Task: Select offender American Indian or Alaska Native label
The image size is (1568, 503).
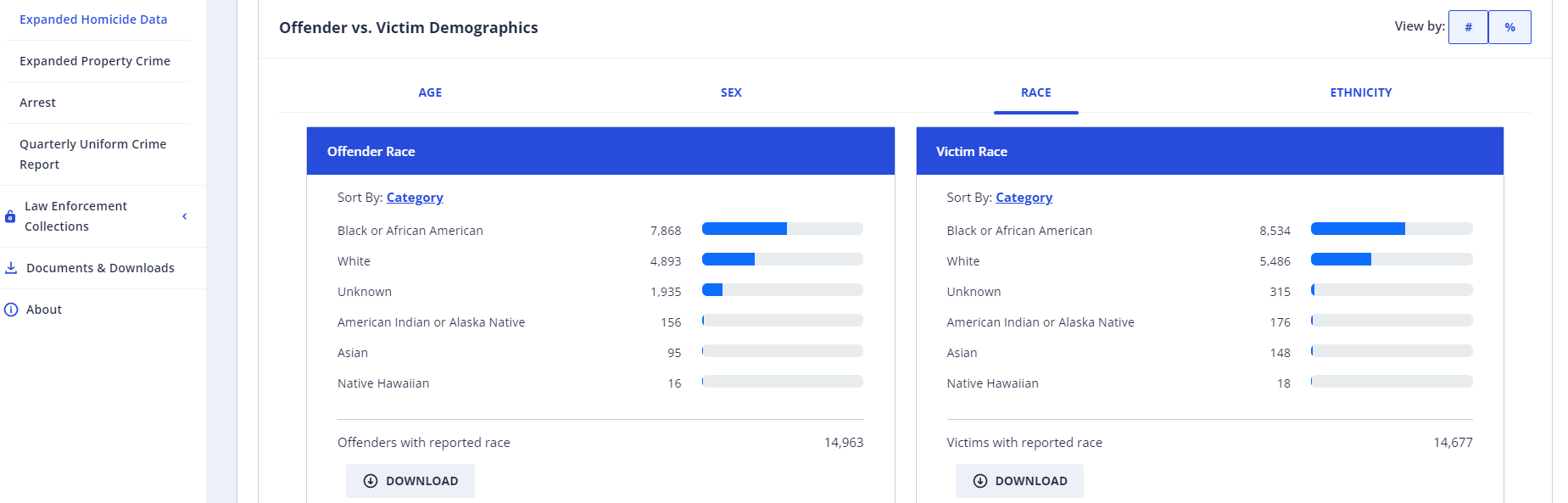Action: point(431,322)
